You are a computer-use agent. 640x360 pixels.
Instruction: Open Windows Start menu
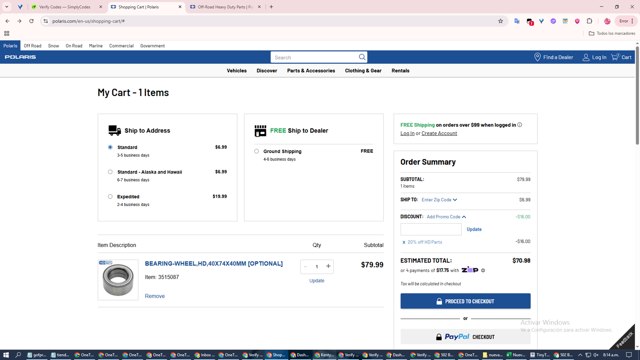pyautogui.click(x=6, y=355)
